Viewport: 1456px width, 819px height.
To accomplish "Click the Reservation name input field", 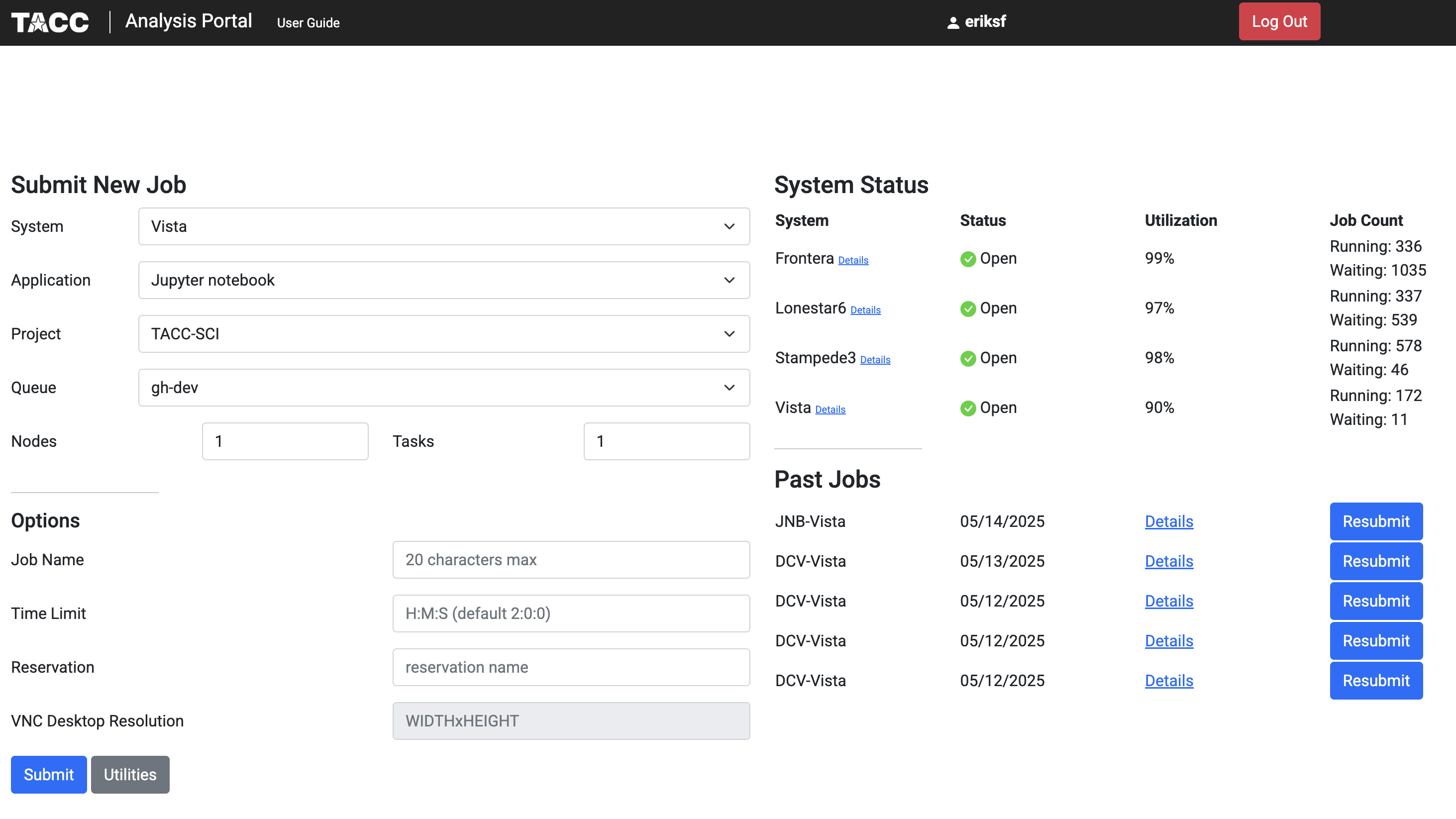I will pyautogui.click(x=571, y=667).
